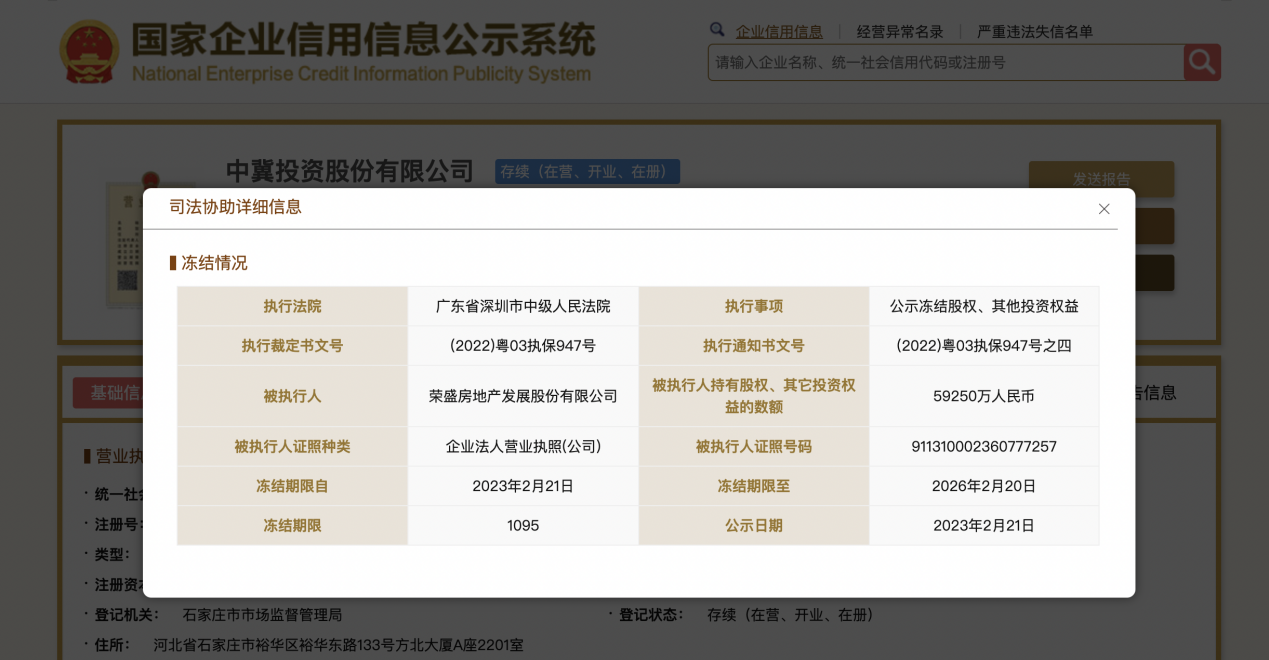This screenshot has width=1269, height=660.
Task: Open the business license thumbnail image
Action: pos(128,240)
